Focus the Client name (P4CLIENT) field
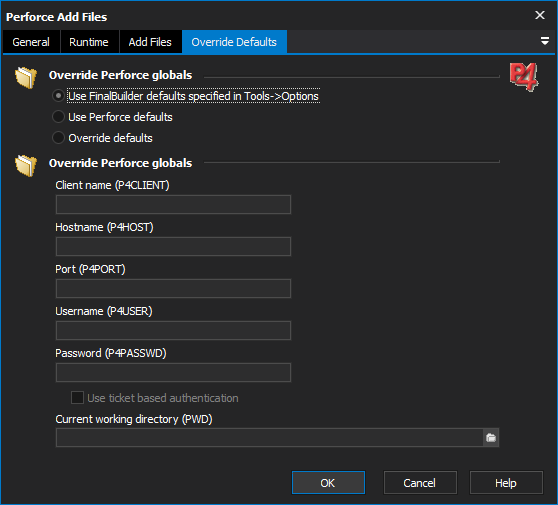The width and height of the screenshot is (558, 505). [173, 204]
